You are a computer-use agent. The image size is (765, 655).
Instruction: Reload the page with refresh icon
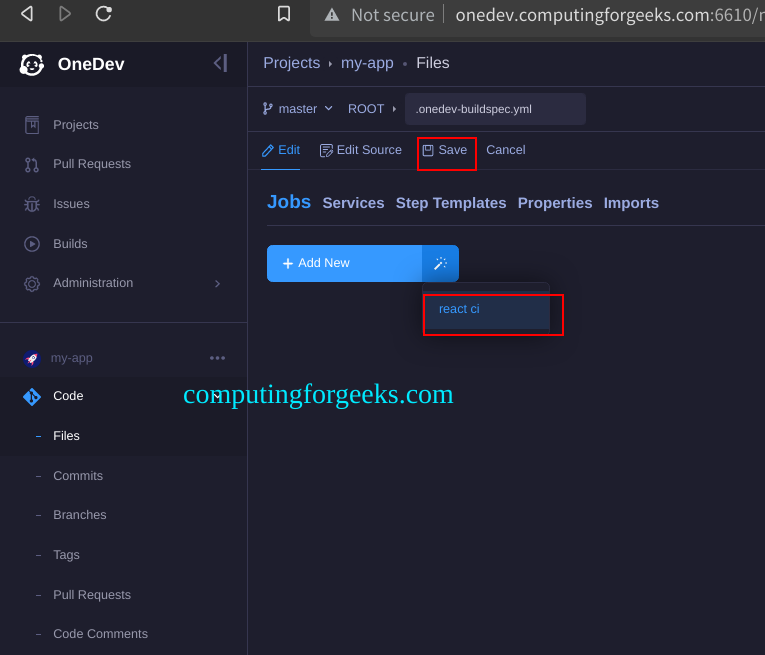coord(103,14)
